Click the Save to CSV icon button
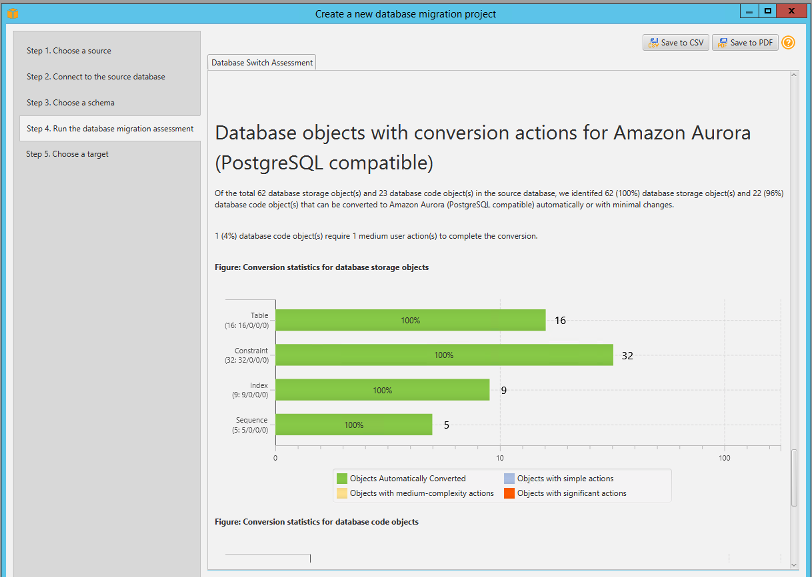The height and width of the screenshot is (577, 812). click(675, 42)
